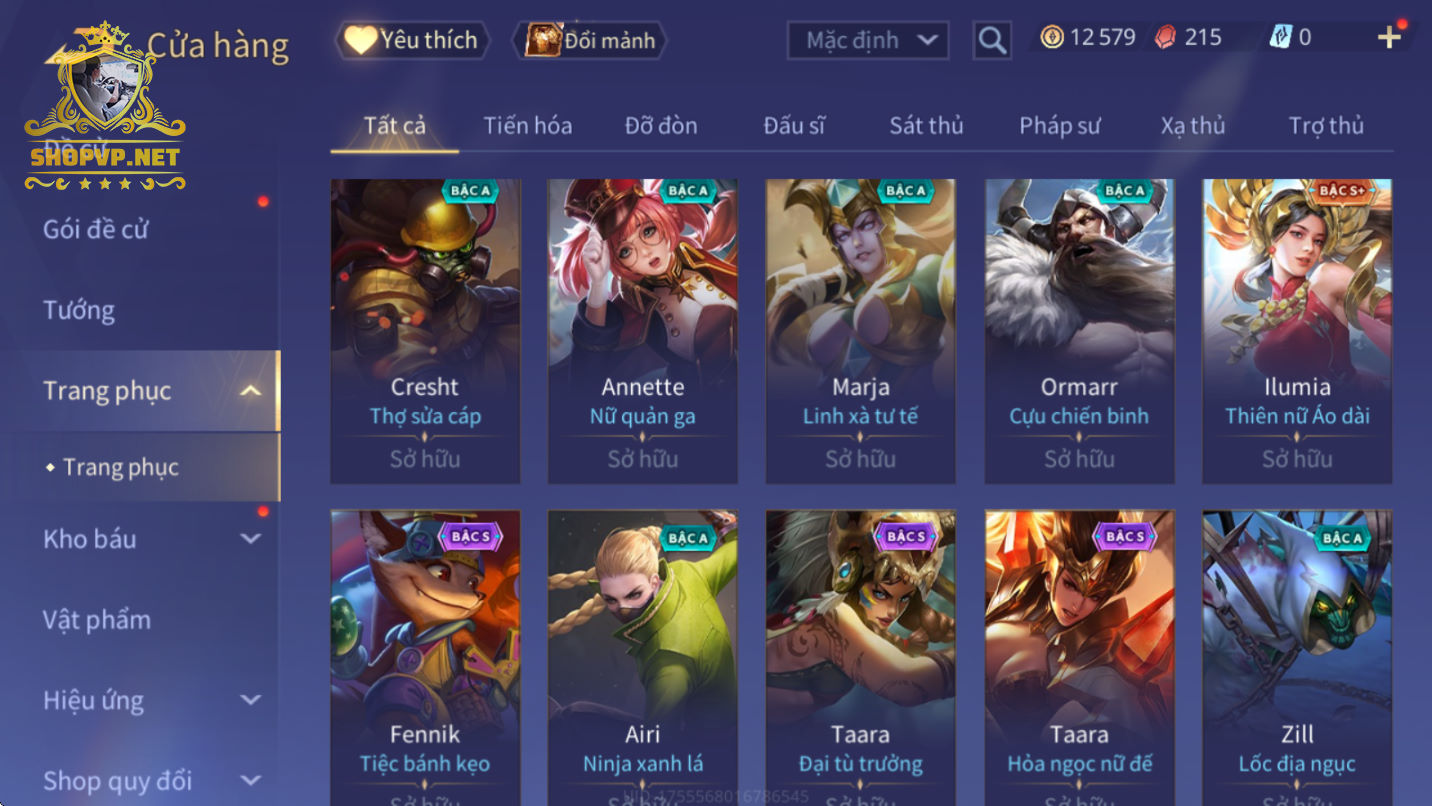This screenshot has height=806, width=1432.
Task: Click the gold coin balance icon
Action: pyautogui.click(x=1051, y=38)
